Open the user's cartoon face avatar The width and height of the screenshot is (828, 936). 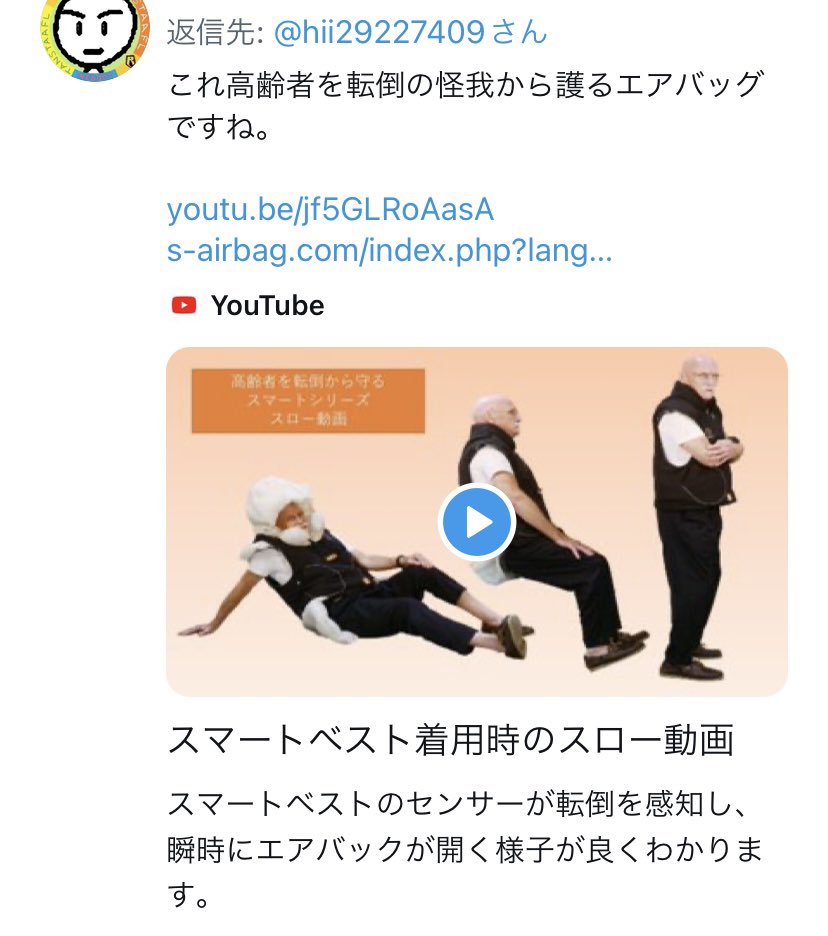click(x=94, y=37)
